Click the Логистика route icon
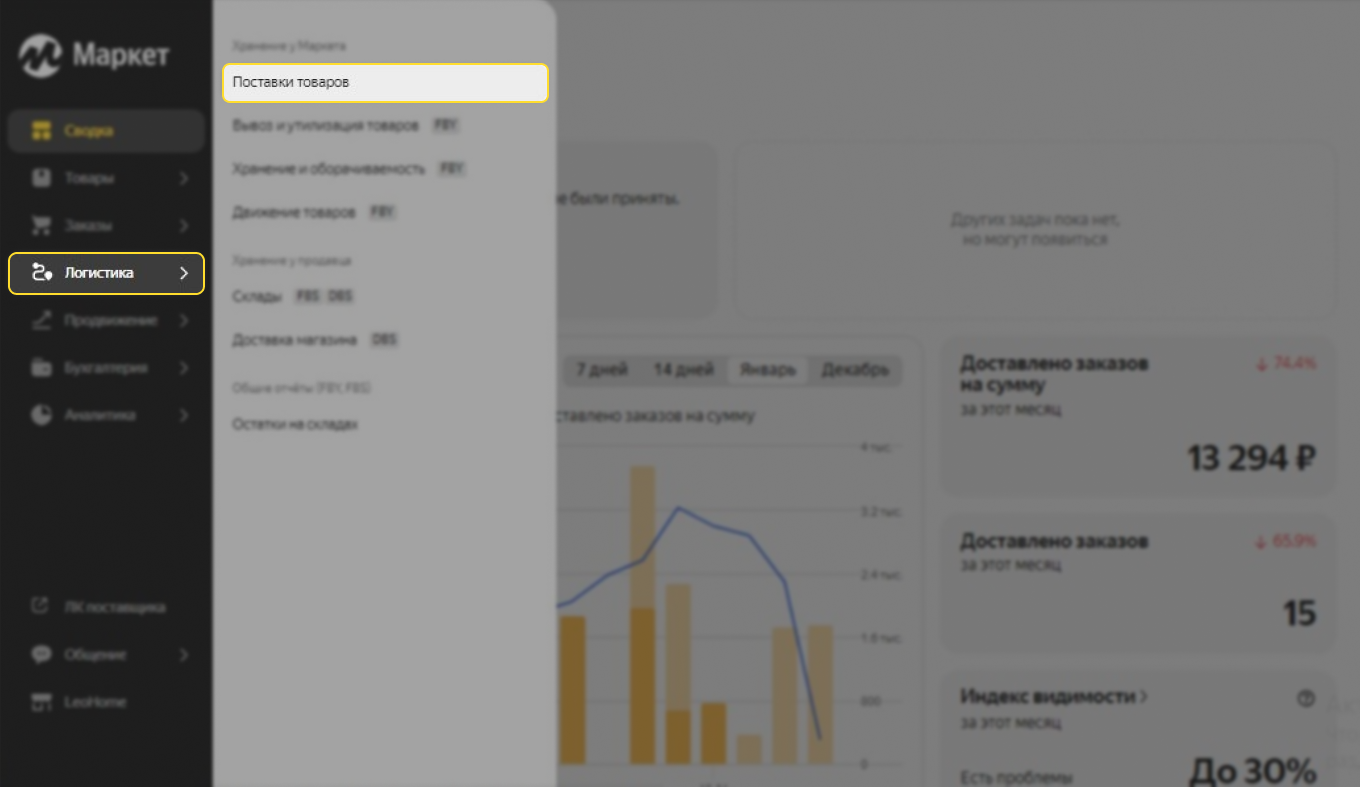The height and width of the screenshot is (787, 1360). 41,273
